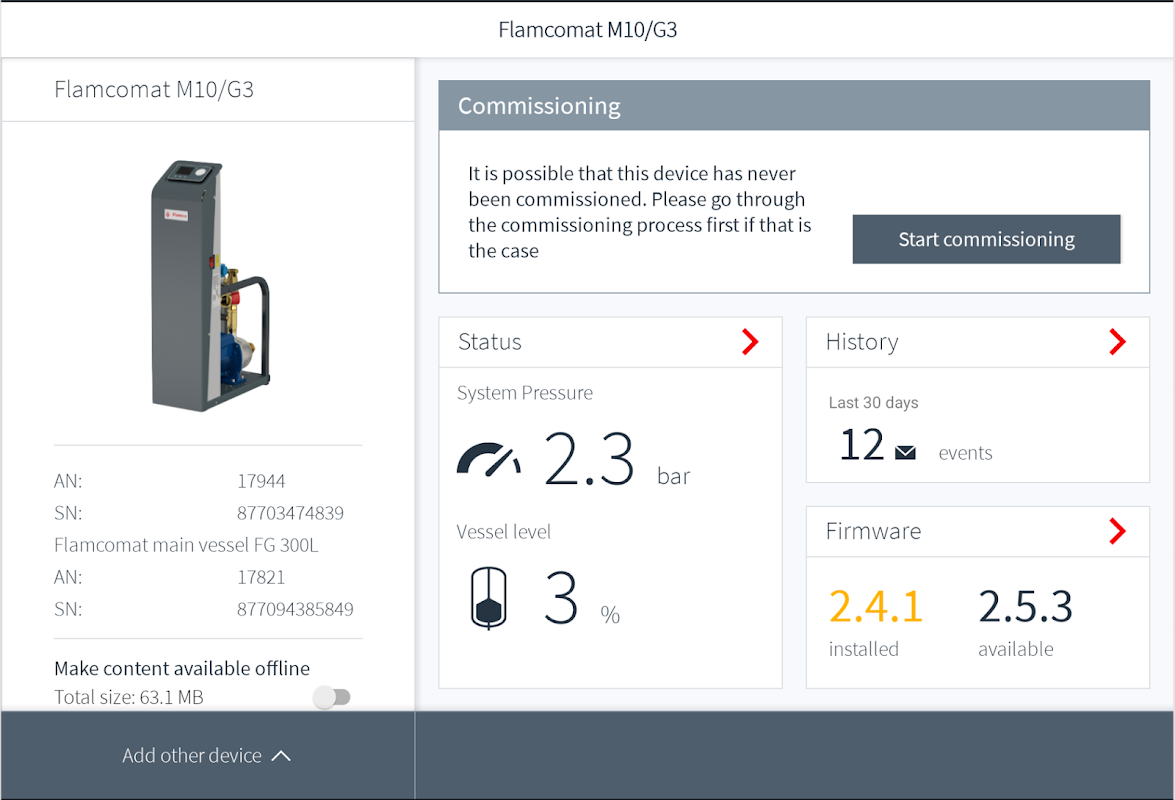The image size is (1175, 800).
Task: Expand Add other device caret icon
Action: tap(281, 756)
